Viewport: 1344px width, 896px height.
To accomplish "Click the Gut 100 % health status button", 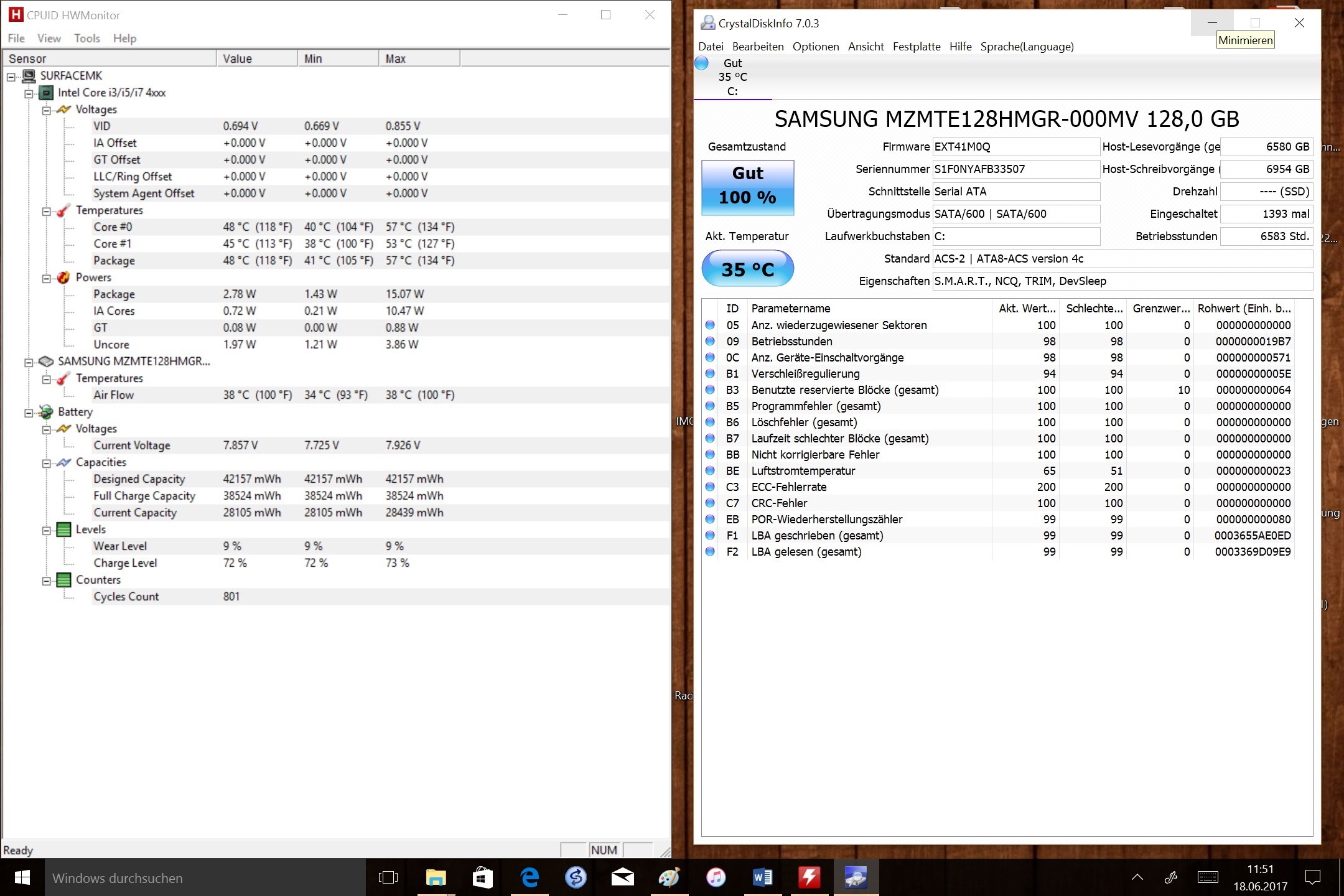I will (747, 187).
